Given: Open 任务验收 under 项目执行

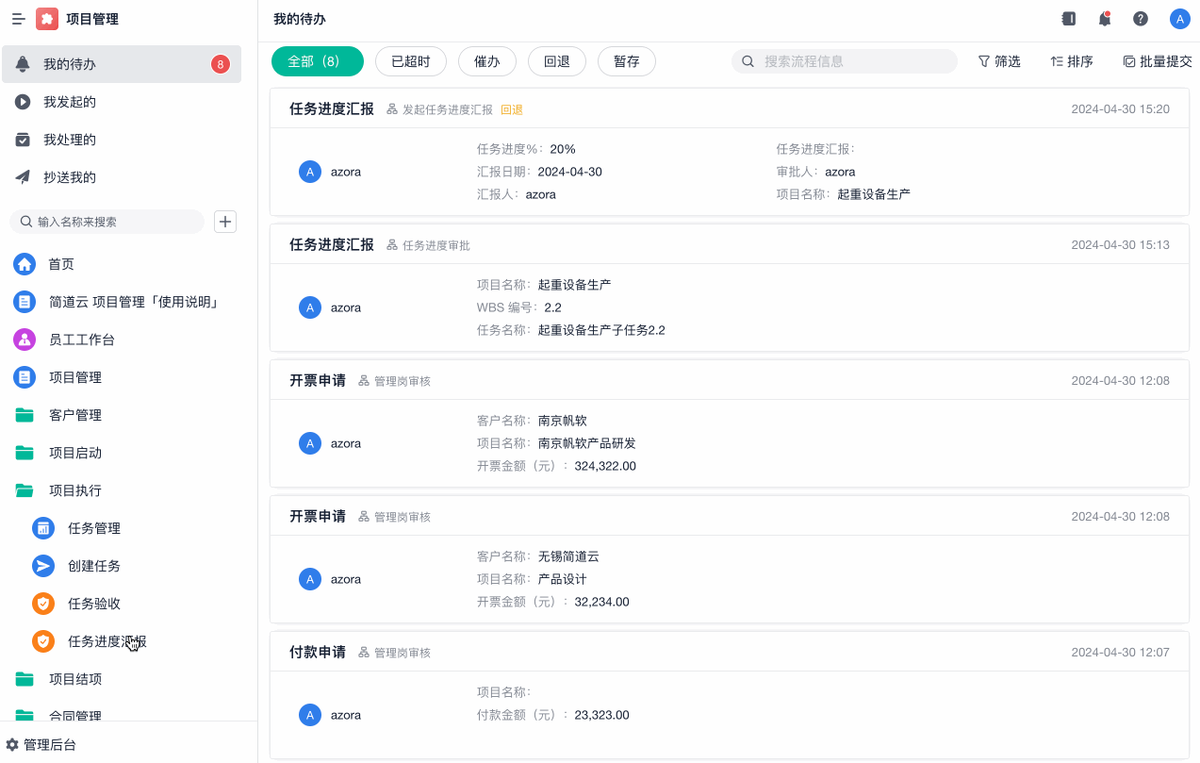Looking at the screenshot, I should (x=94, y=604).
